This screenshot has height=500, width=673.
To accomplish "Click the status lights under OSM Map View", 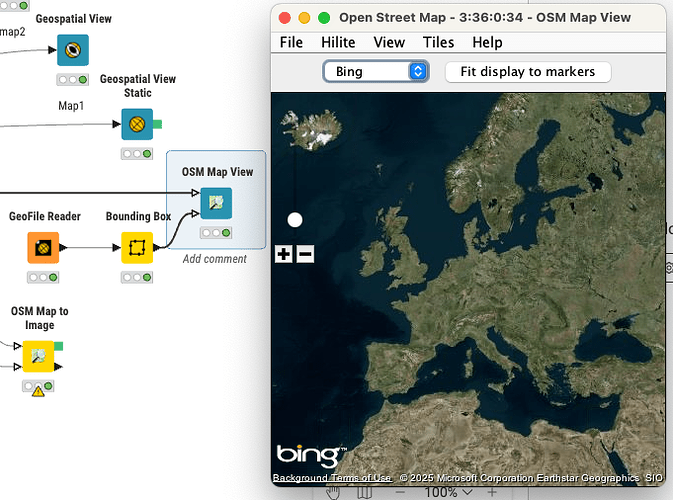I will (x=216, y=233).
